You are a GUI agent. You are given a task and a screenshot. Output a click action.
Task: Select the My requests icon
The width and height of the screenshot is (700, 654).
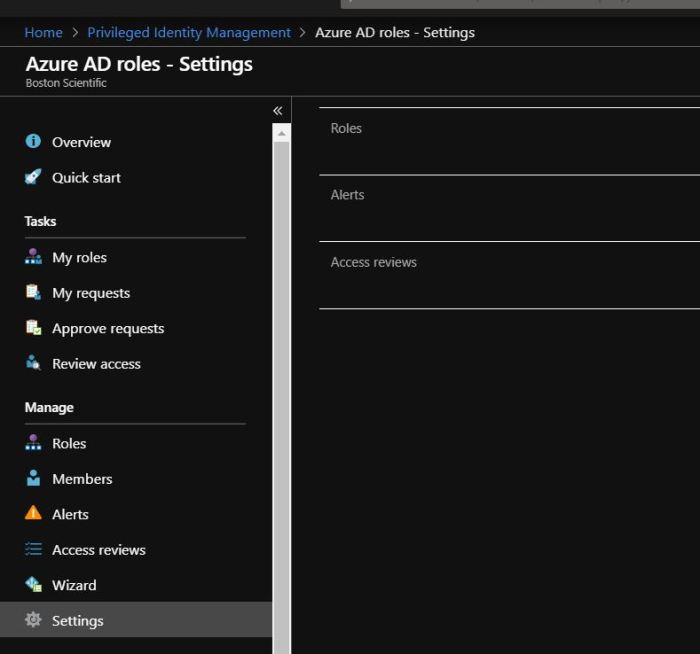(x=33, y=293)
